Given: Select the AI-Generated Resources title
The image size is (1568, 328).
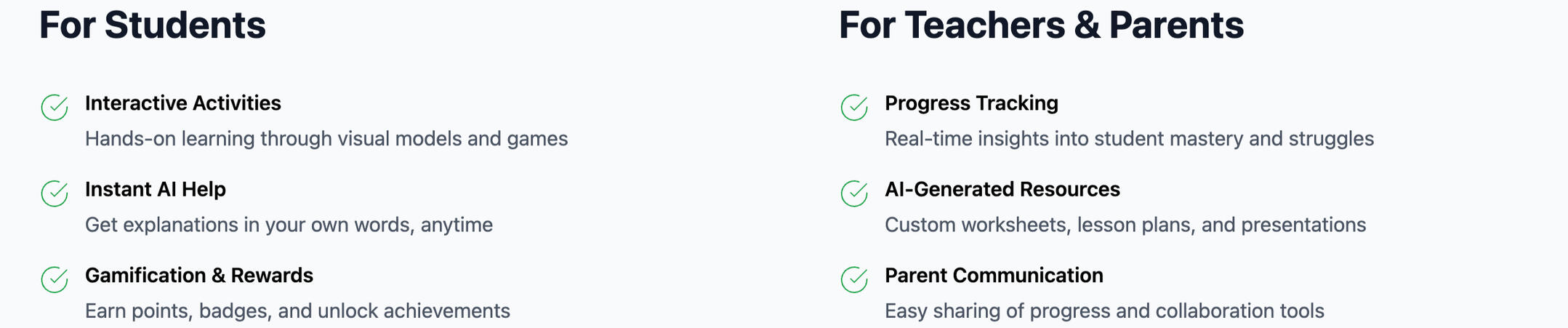Looking at the screenshot, I should [1002, 189].
